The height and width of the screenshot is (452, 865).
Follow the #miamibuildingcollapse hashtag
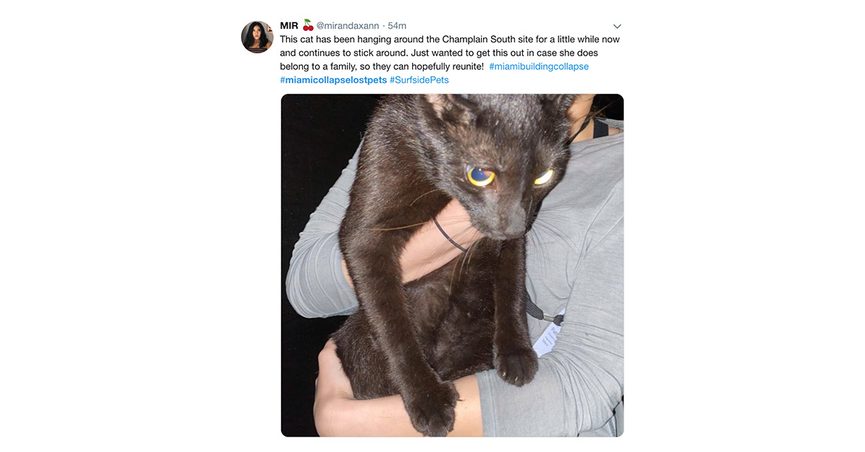pyautogui.click(x=539, y=66)
